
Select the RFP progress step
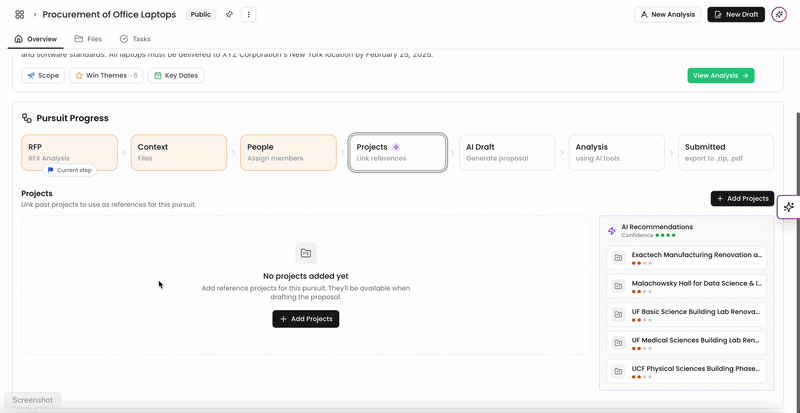click(x=69, y=152)
